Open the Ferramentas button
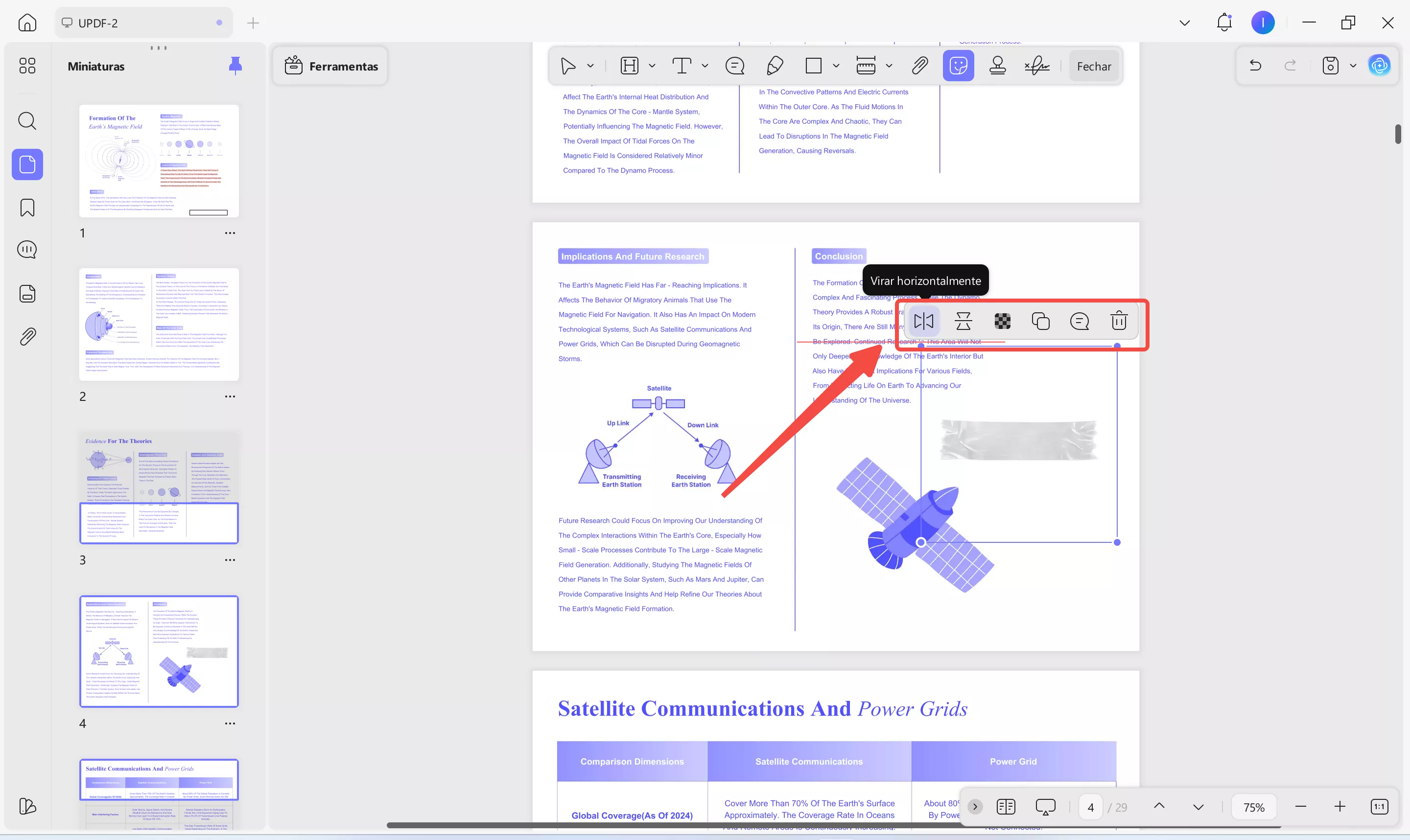Image resolution: width=1410 pixels, height=840 pixels. coord(330,66)
